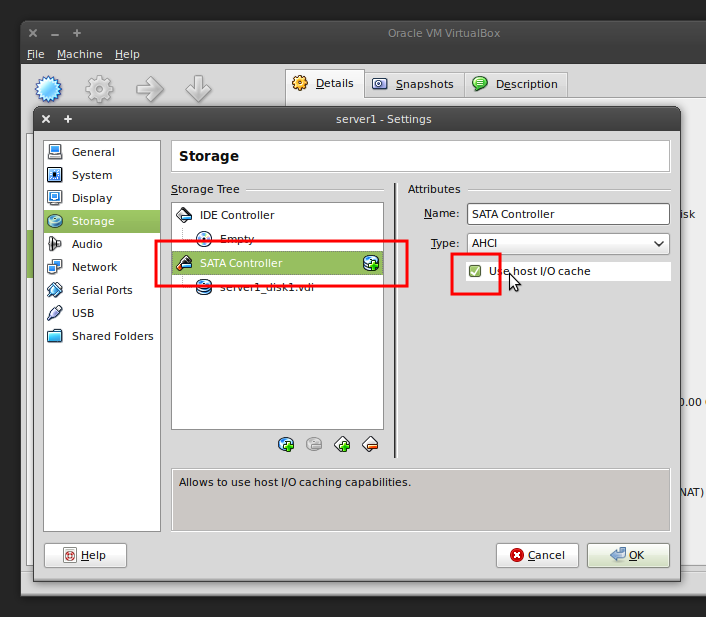706x617 pixels.
Task: Add hard disk via SATA Controller row icon
Action: coord(371,263)
